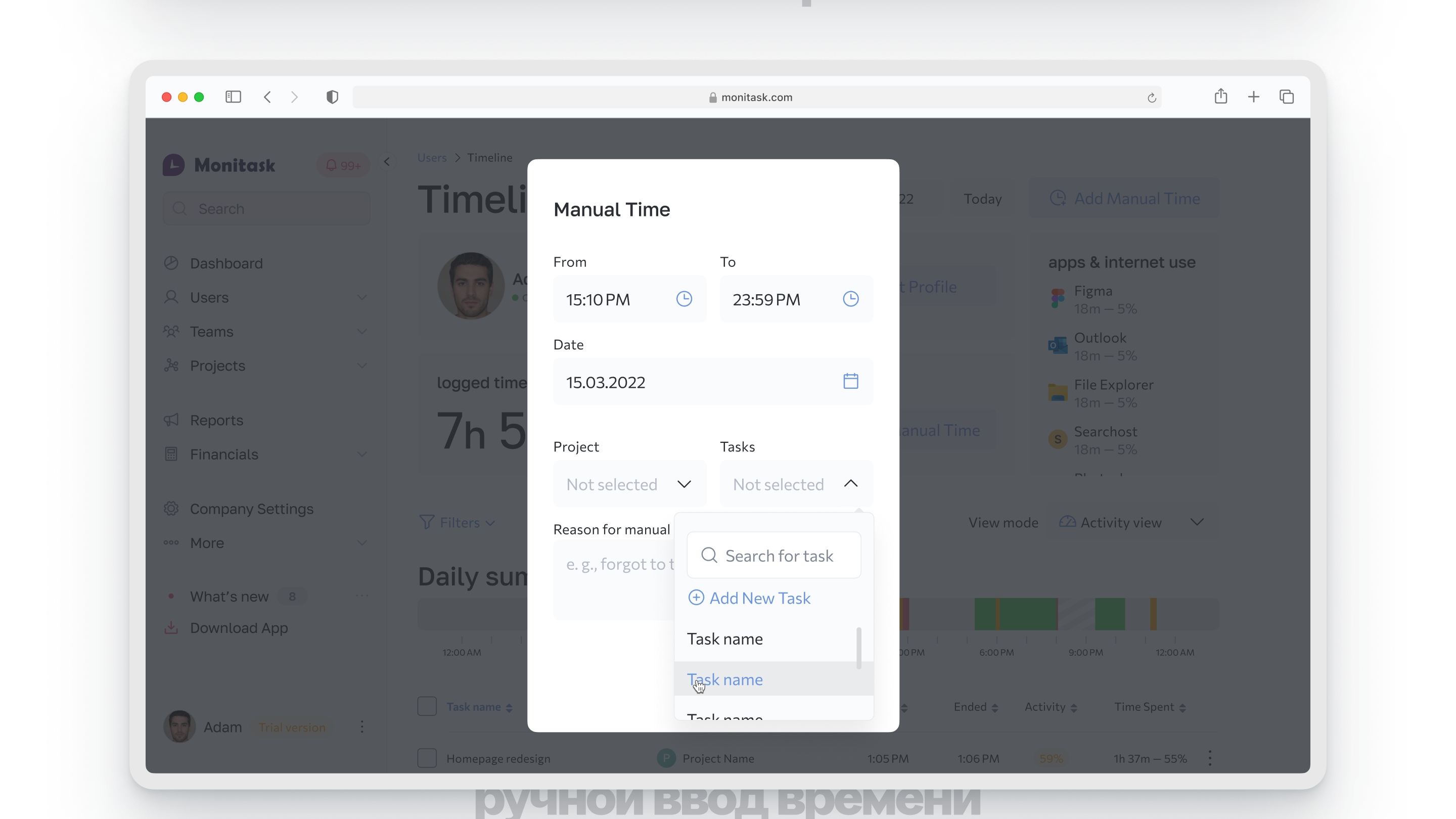This screenshot has height=819, width=1456.
Task: Check the Homepage redesign row checkbox
Action: (427, 758)
